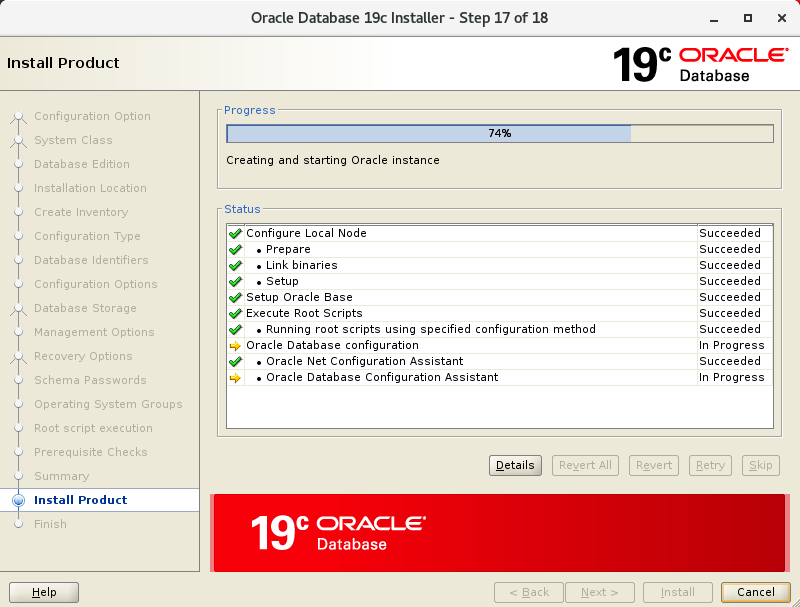Click the yellow arrow beside Oracle Database configuration
The height and width of the screenshot is (607, 800).
pyautogui.click(x=235, y=346)
